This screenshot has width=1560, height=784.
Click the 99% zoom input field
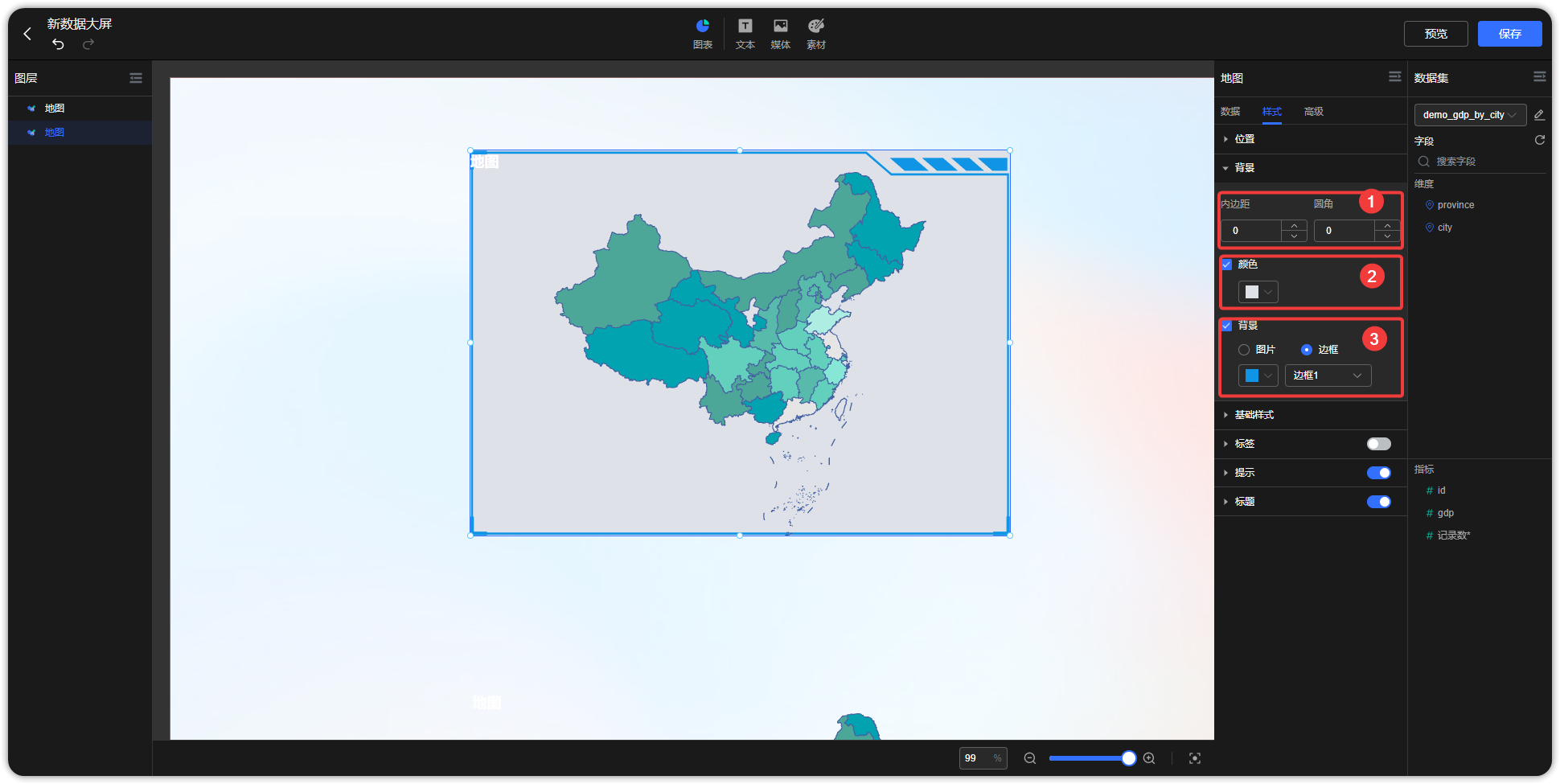tap(983, 758)
